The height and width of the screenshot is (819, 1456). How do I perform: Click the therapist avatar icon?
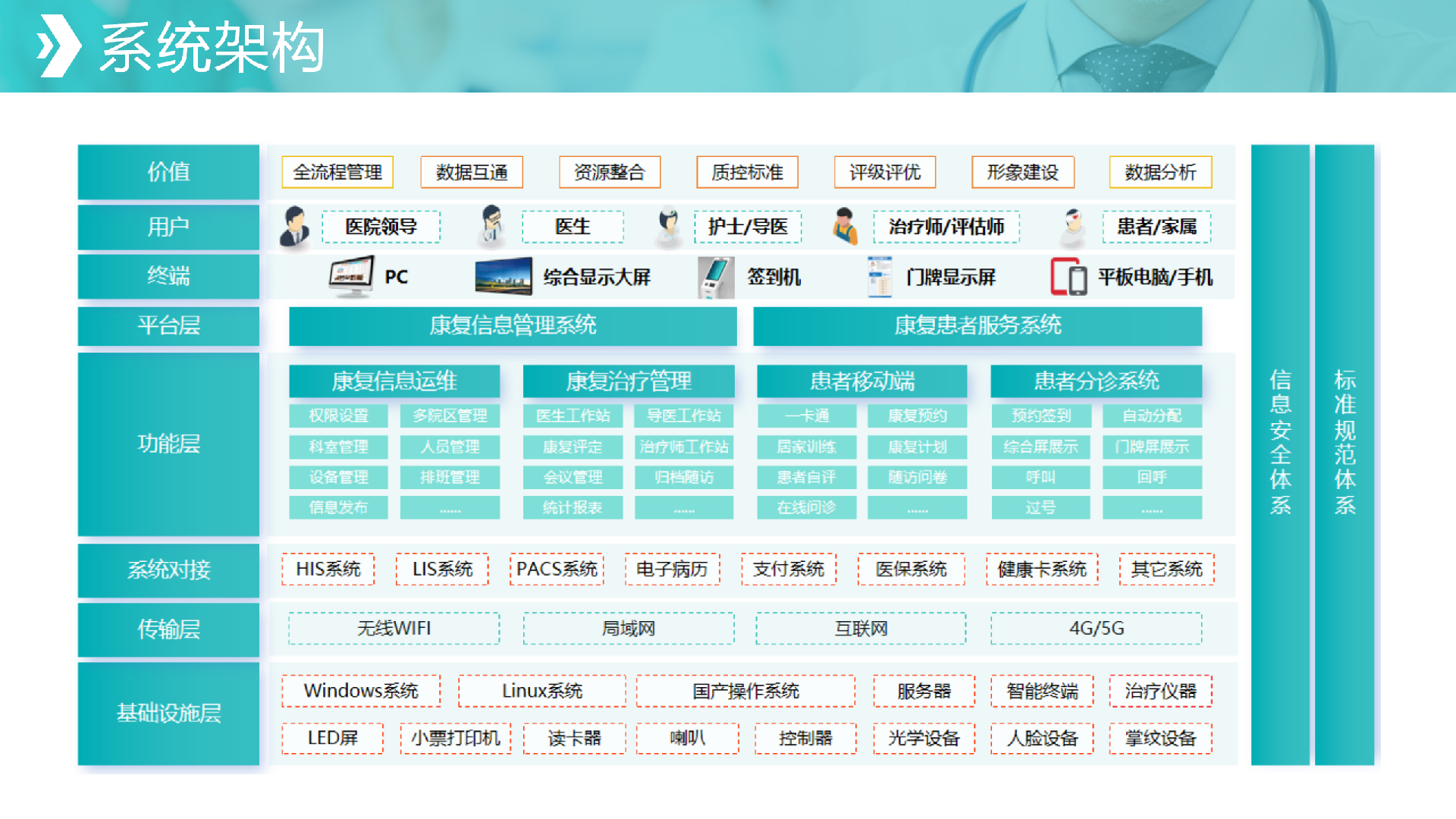pyautogui.click(x=844, y=226)
